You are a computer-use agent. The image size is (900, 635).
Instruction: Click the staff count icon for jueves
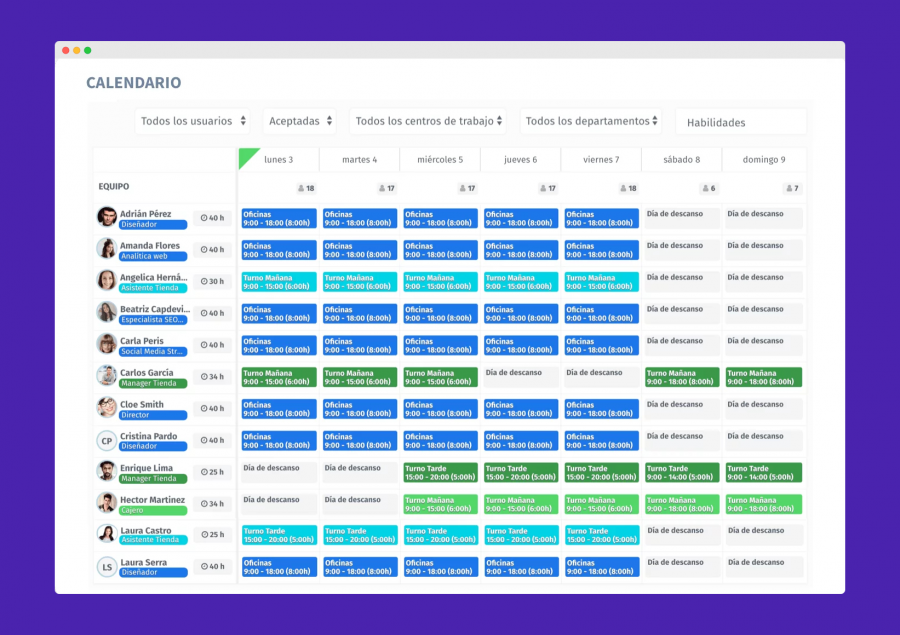click(543, 188)
